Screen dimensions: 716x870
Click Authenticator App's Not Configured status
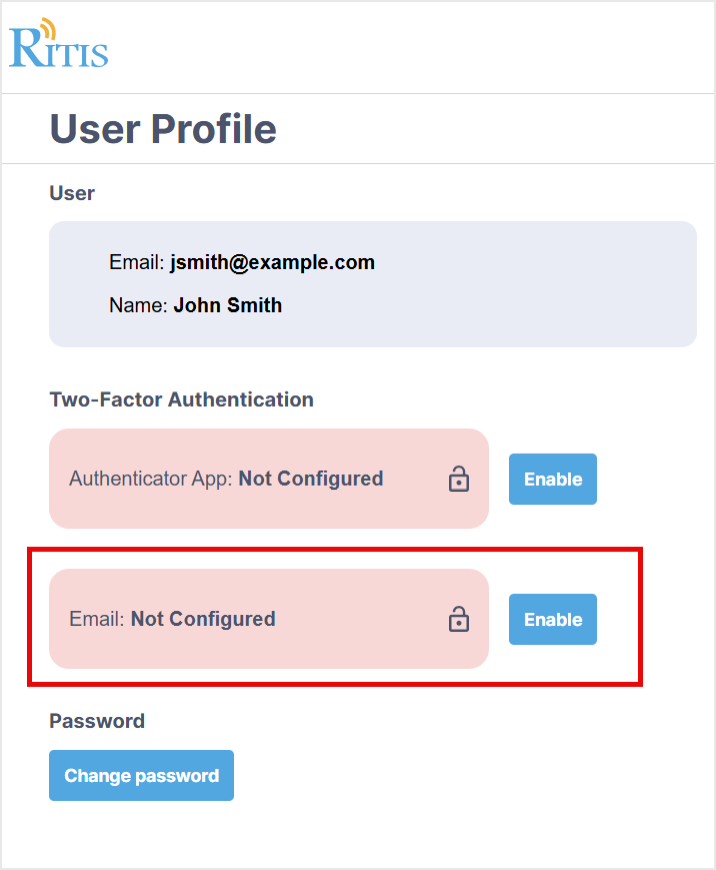pos(311,479)
